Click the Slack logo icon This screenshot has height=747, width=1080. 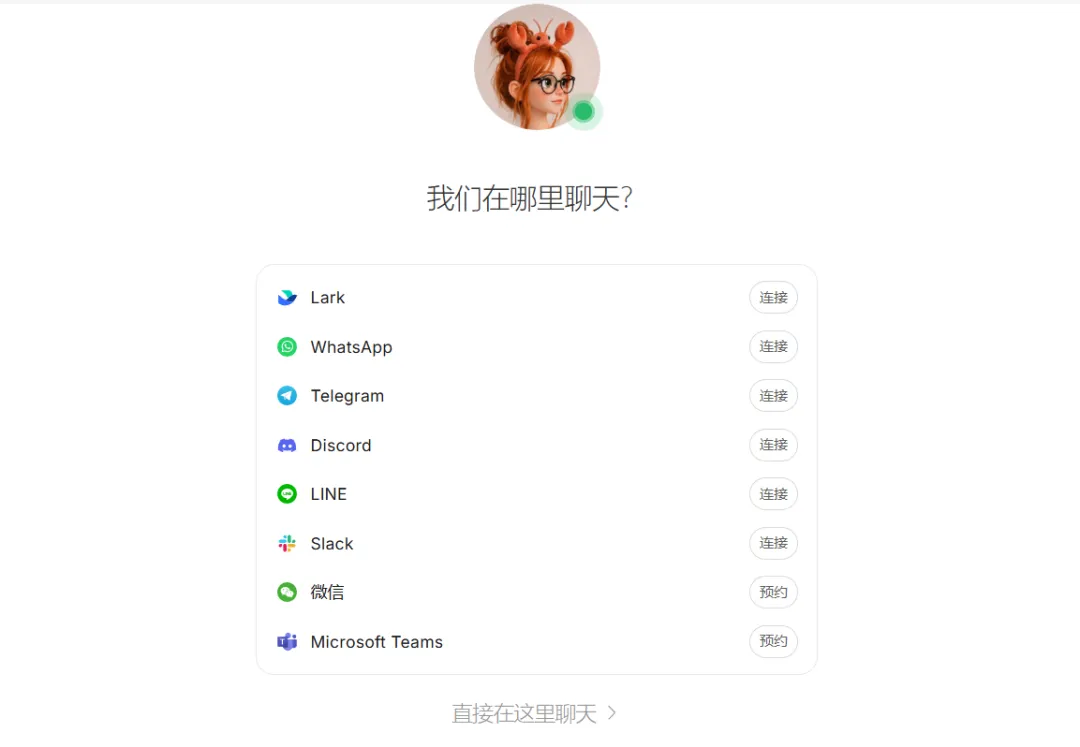click(x=287, y=543)
